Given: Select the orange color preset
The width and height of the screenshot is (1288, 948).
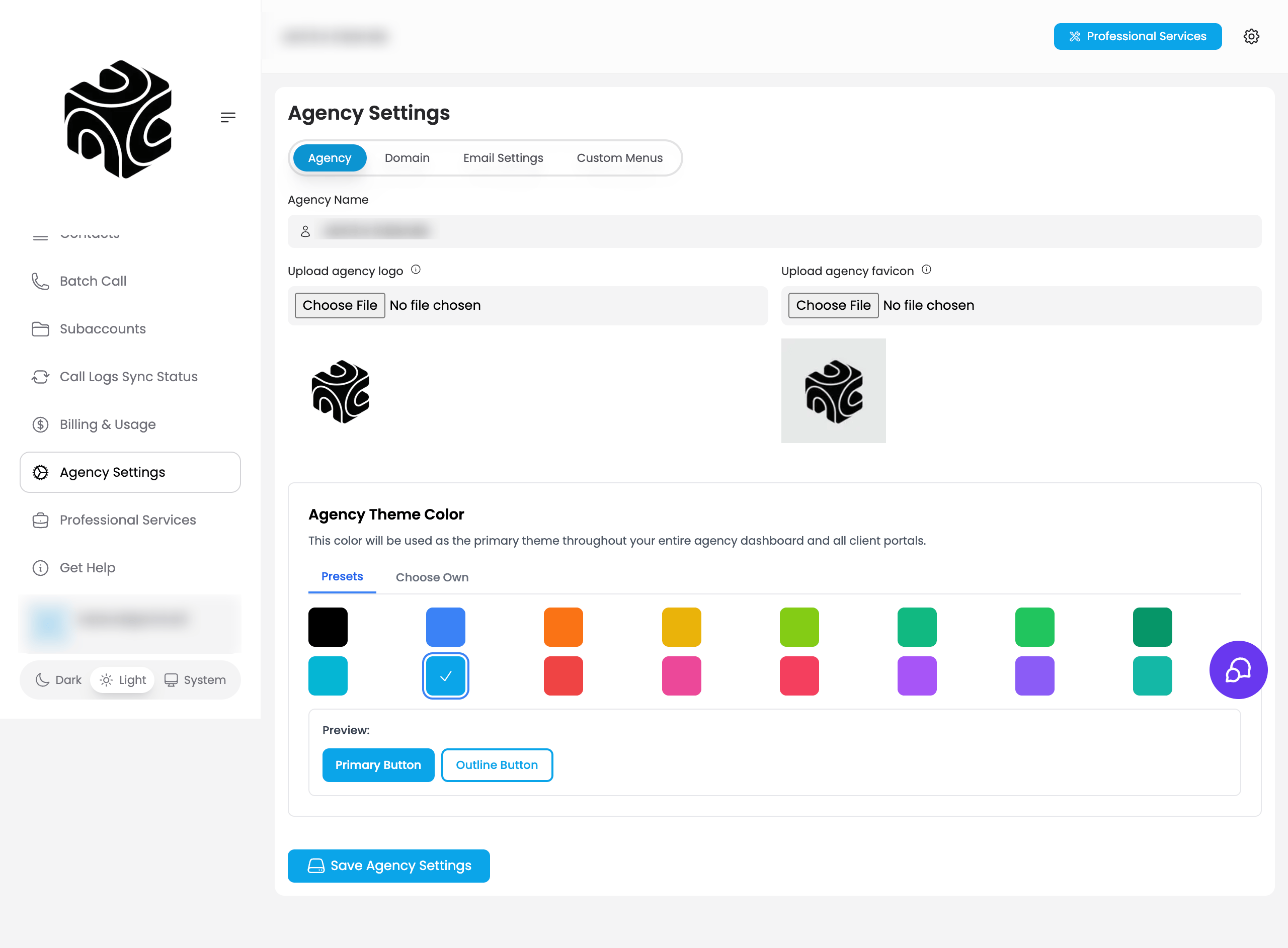Looking at the screenshot, I should [563, 627].
